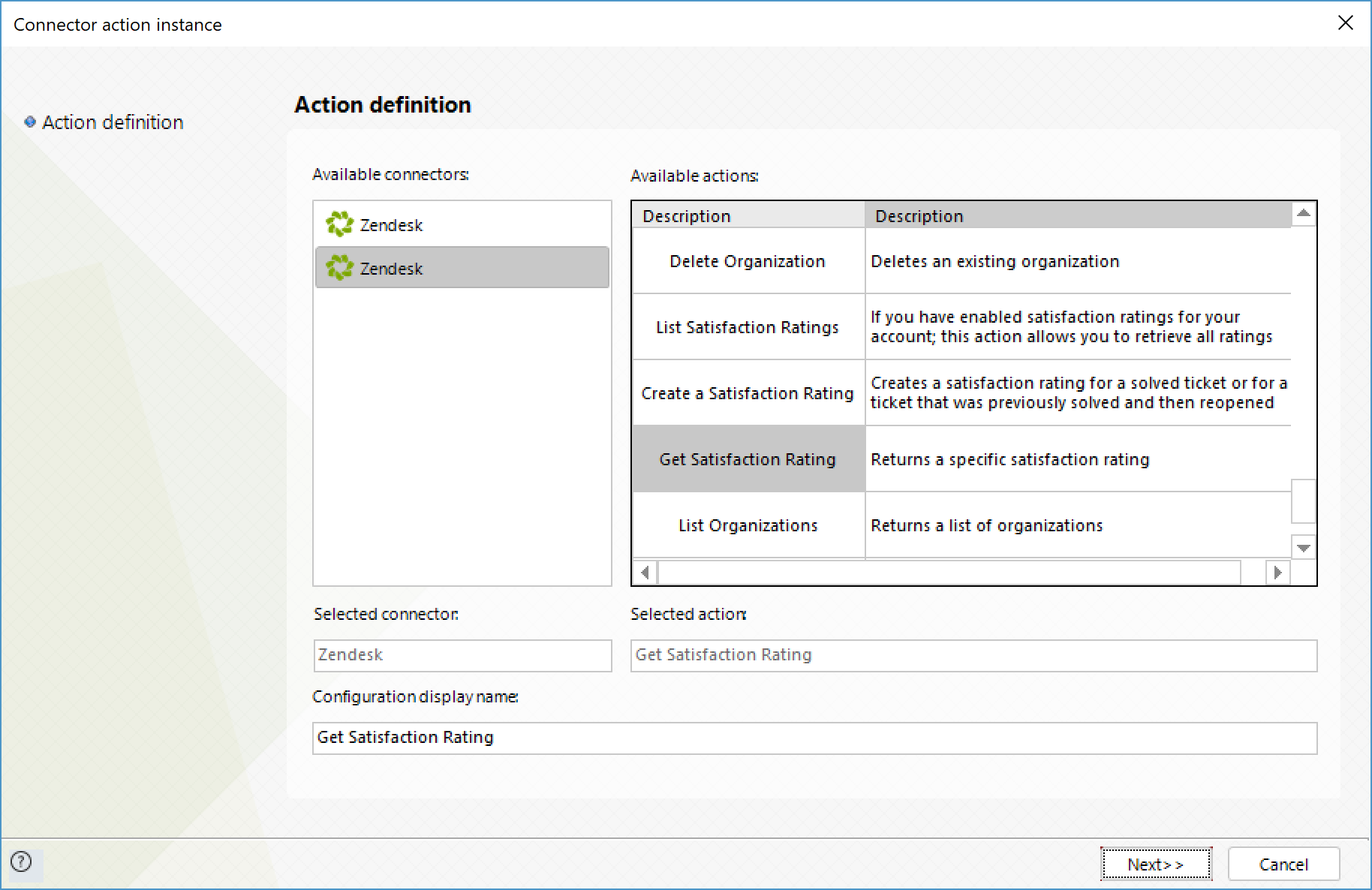1372x890 pixels.
Task: Select the highlighted second Zendesk connector
Action: tap(462, 268)
